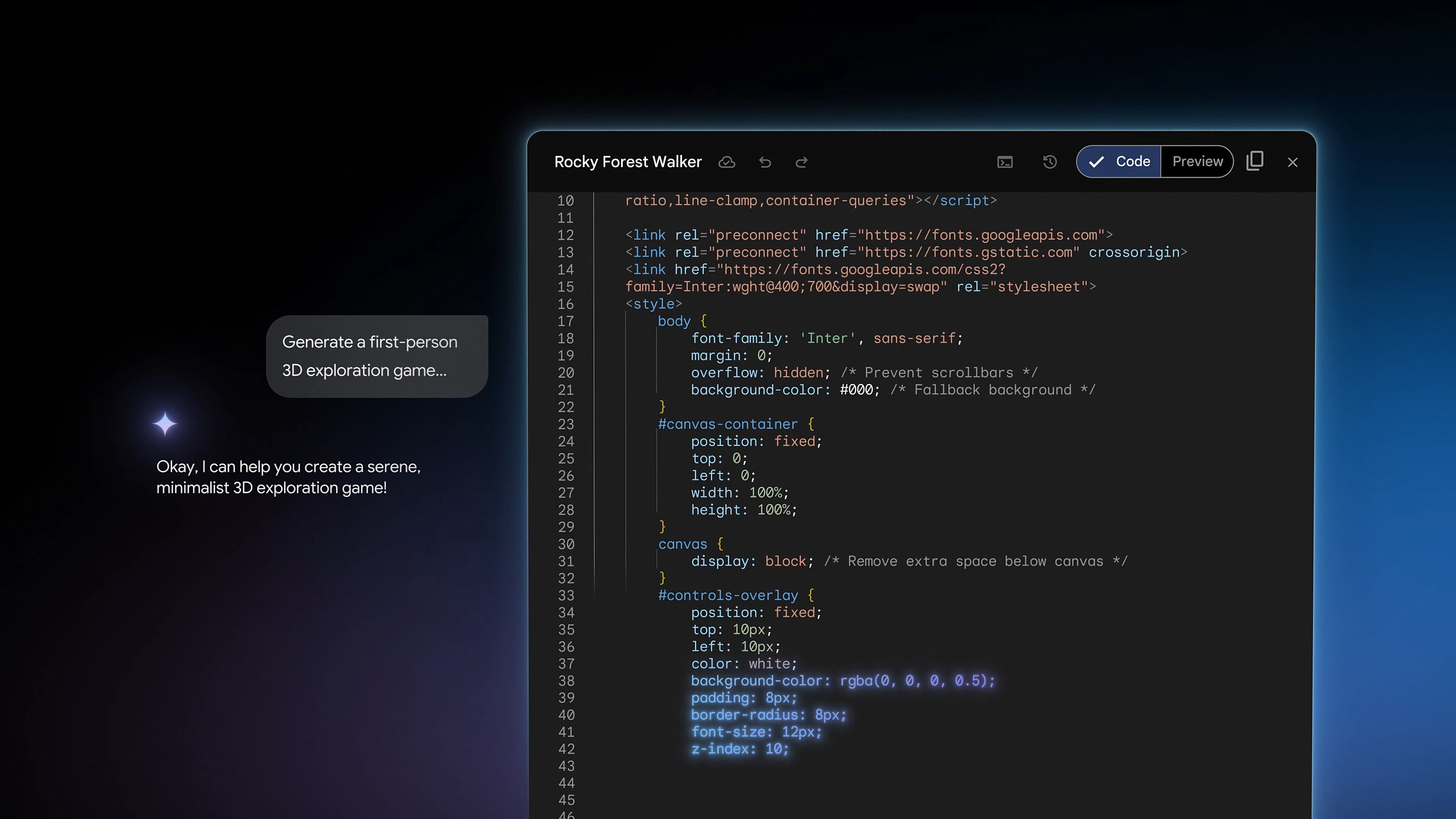Open the console terminal panel
Screen dimensions: 1456x819
tap(1004, 163)
